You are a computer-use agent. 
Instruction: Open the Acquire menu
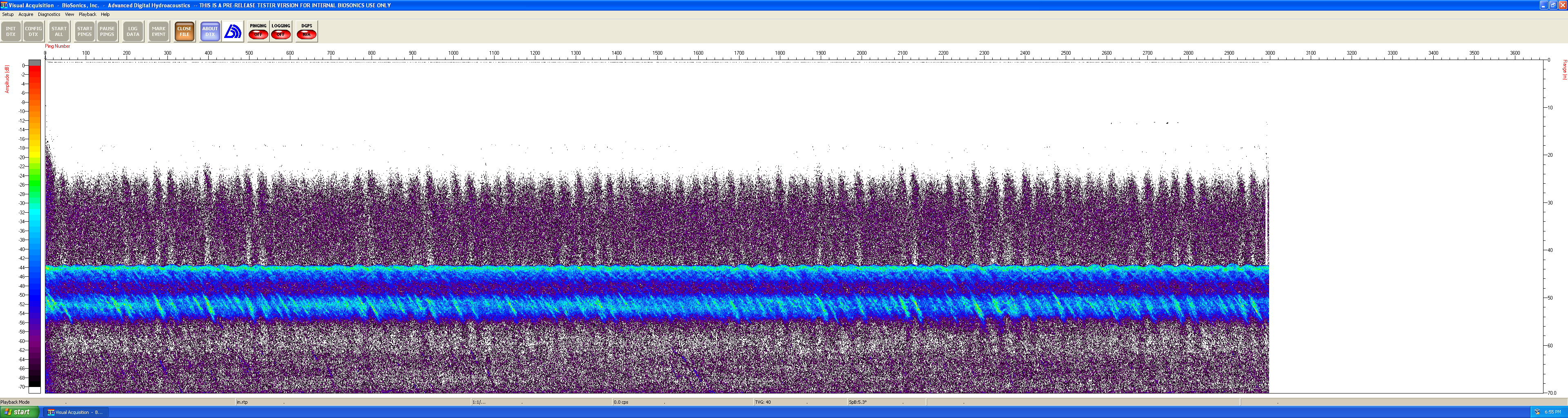click(x=26, y=14)
